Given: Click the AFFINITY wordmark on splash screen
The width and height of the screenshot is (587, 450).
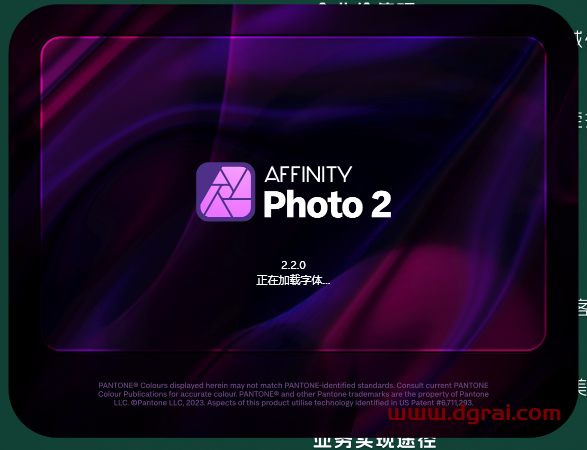Looking at the screenshot, I should 308,174.
